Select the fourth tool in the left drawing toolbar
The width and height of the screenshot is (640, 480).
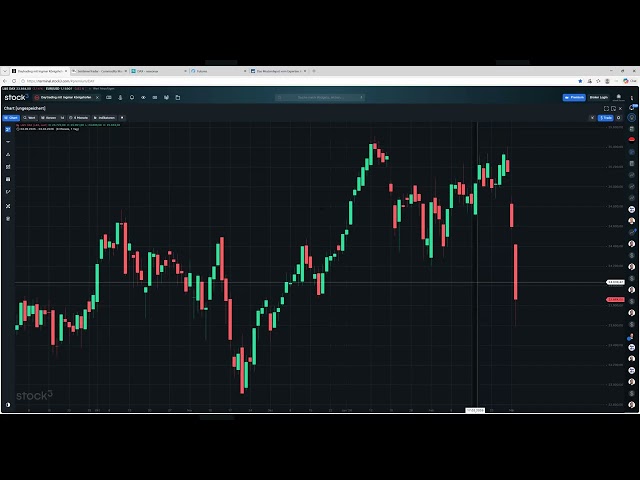coord(8,167)
